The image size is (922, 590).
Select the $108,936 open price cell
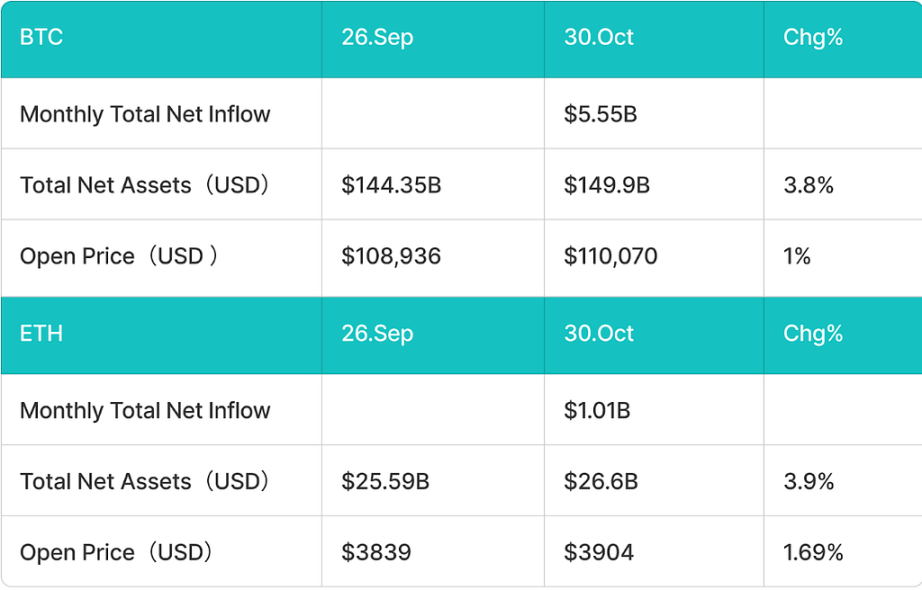coord(391,256)
